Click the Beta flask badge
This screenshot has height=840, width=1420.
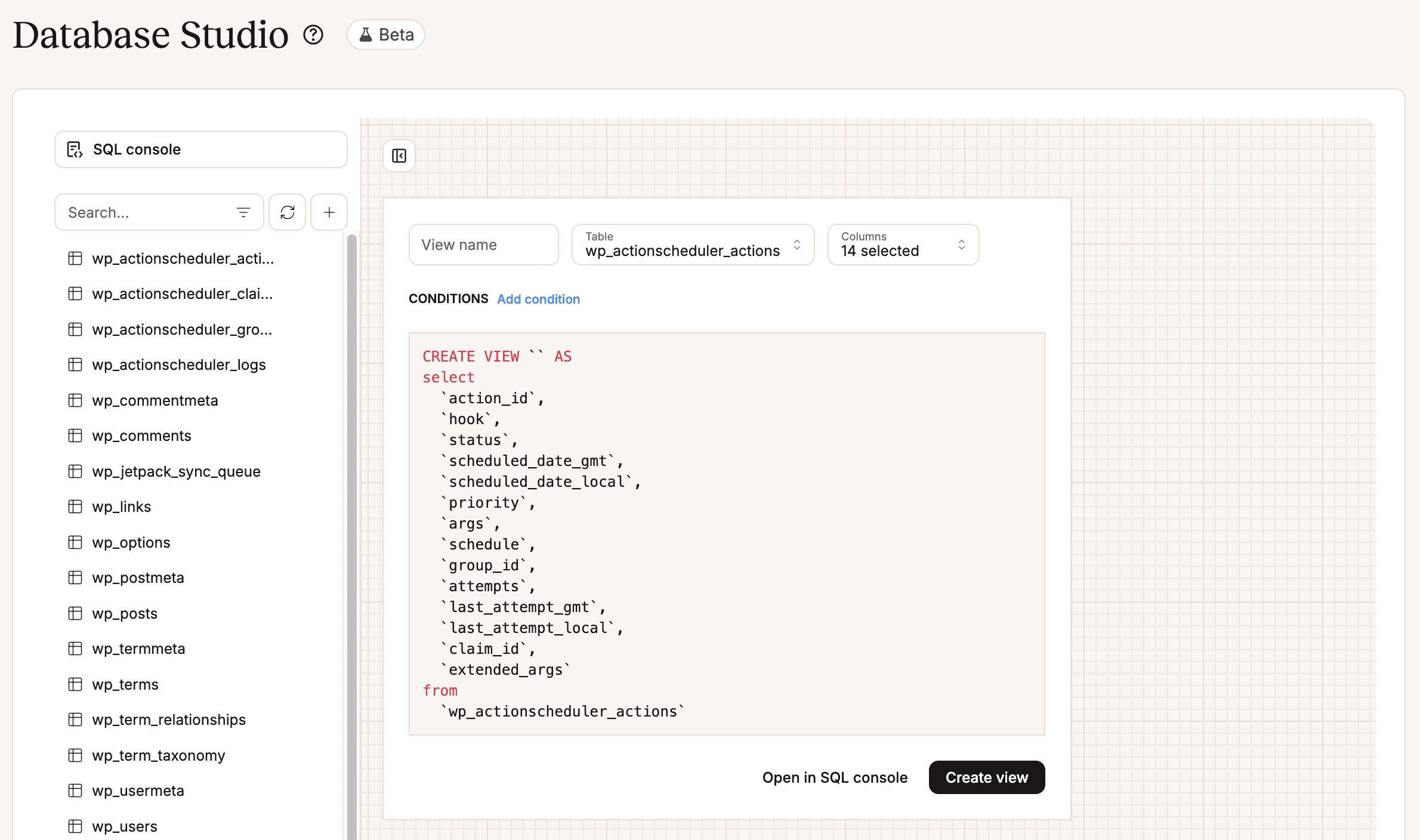point(386,35)
